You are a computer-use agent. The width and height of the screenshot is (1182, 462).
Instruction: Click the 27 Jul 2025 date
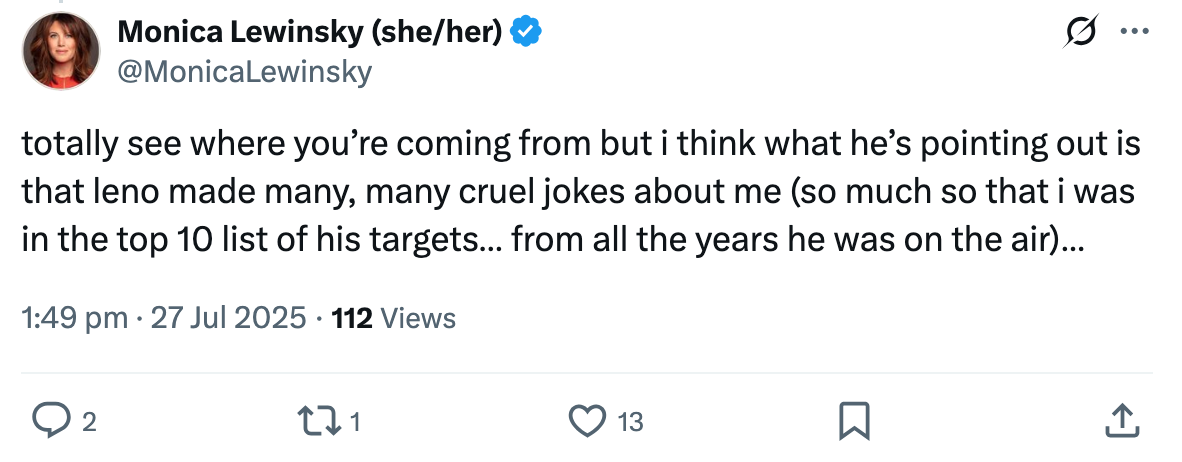pos(226,318)
